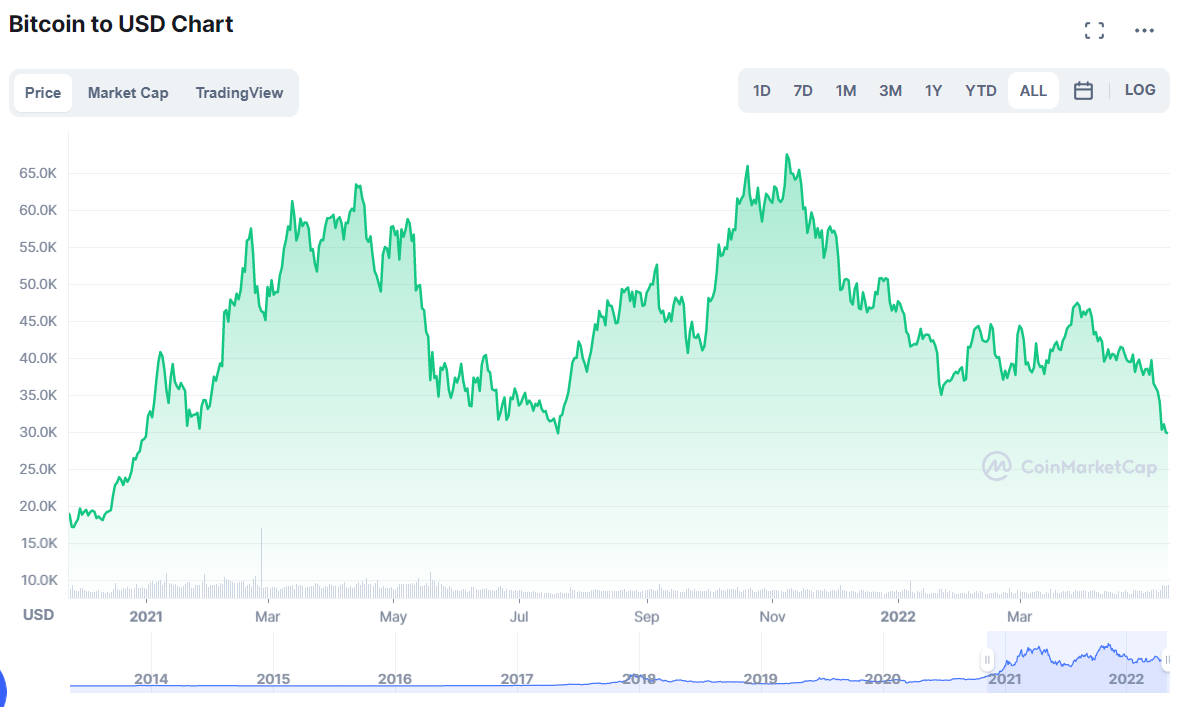Click the November all-time-high peak on chart line
This screenshot has width=1187, height=707.
[787, 155]
